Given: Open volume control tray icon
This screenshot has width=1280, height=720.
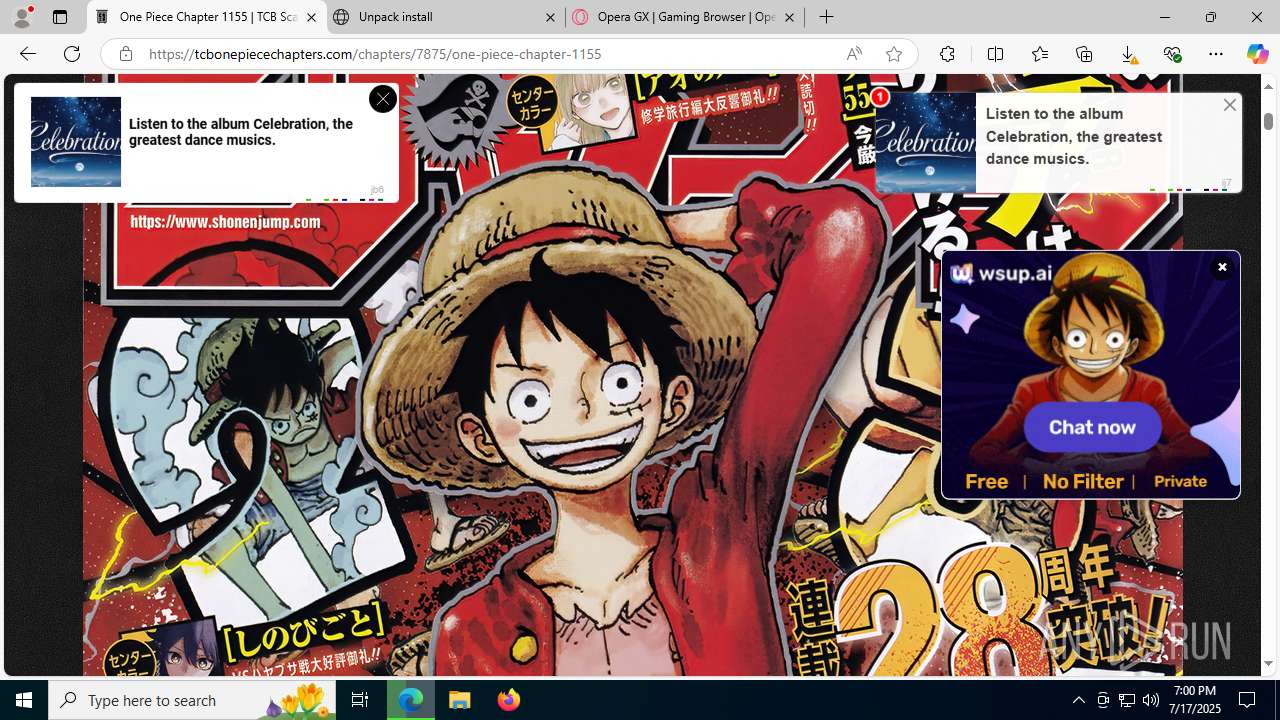Looking at the screenshot, I should point(1151,700).
